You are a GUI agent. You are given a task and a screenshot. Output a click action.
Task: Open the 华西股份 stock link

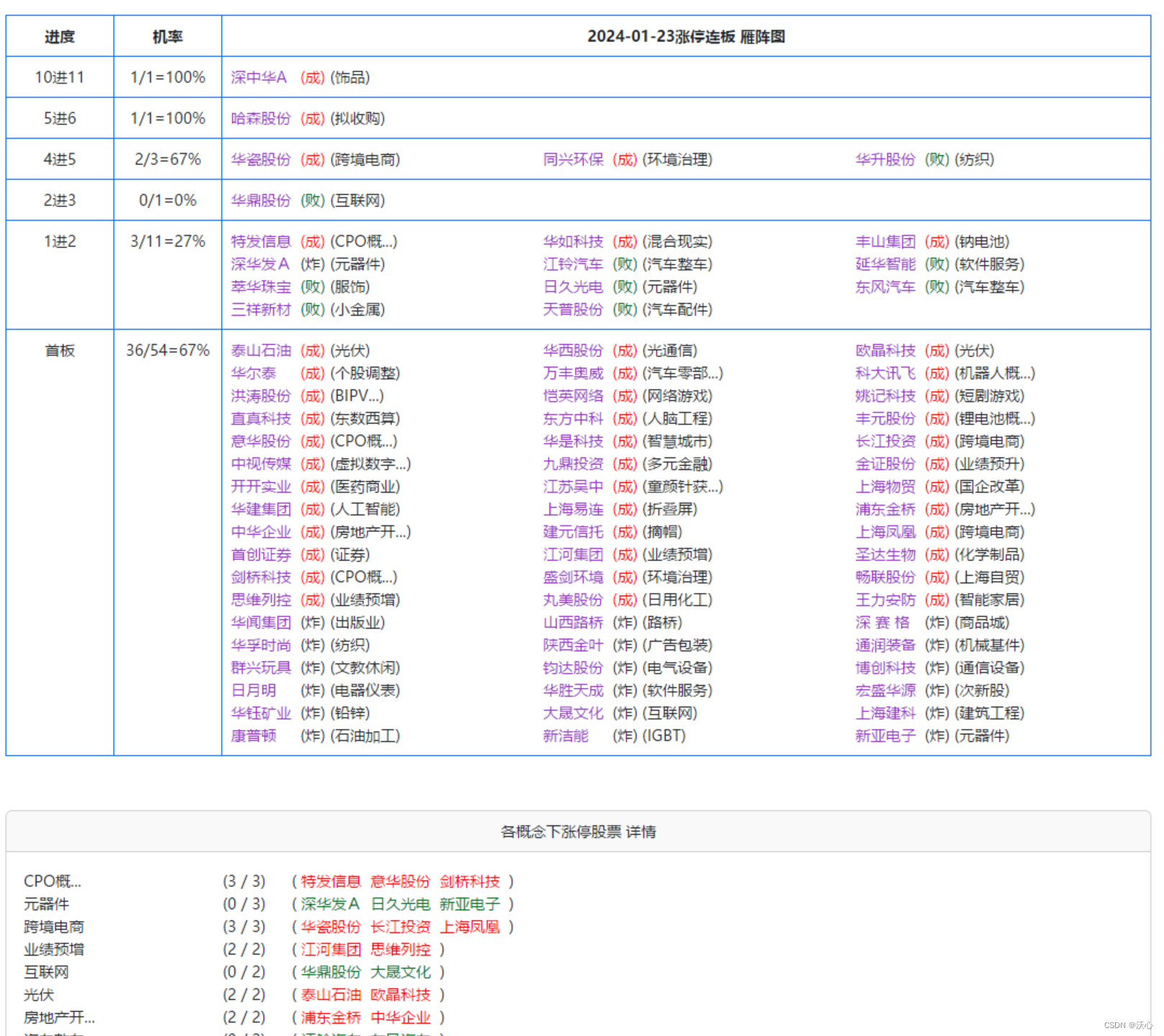coord(573,351)
